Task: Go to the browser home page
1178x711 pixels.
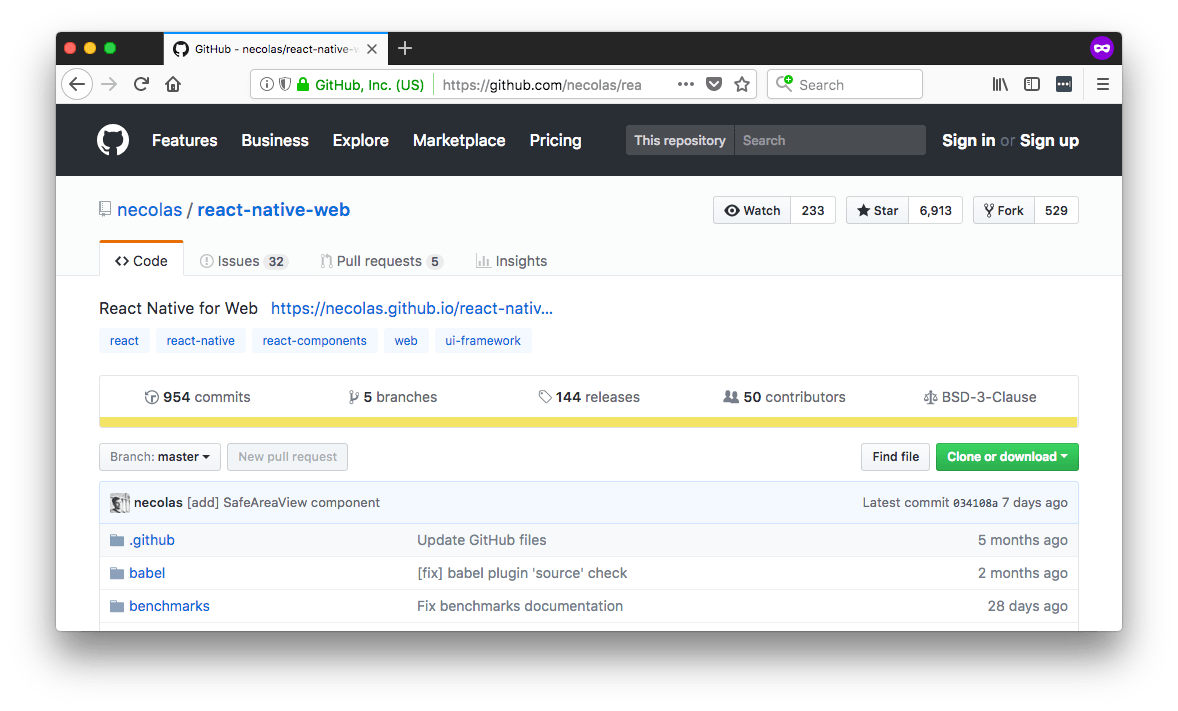Action: (173, 85)
